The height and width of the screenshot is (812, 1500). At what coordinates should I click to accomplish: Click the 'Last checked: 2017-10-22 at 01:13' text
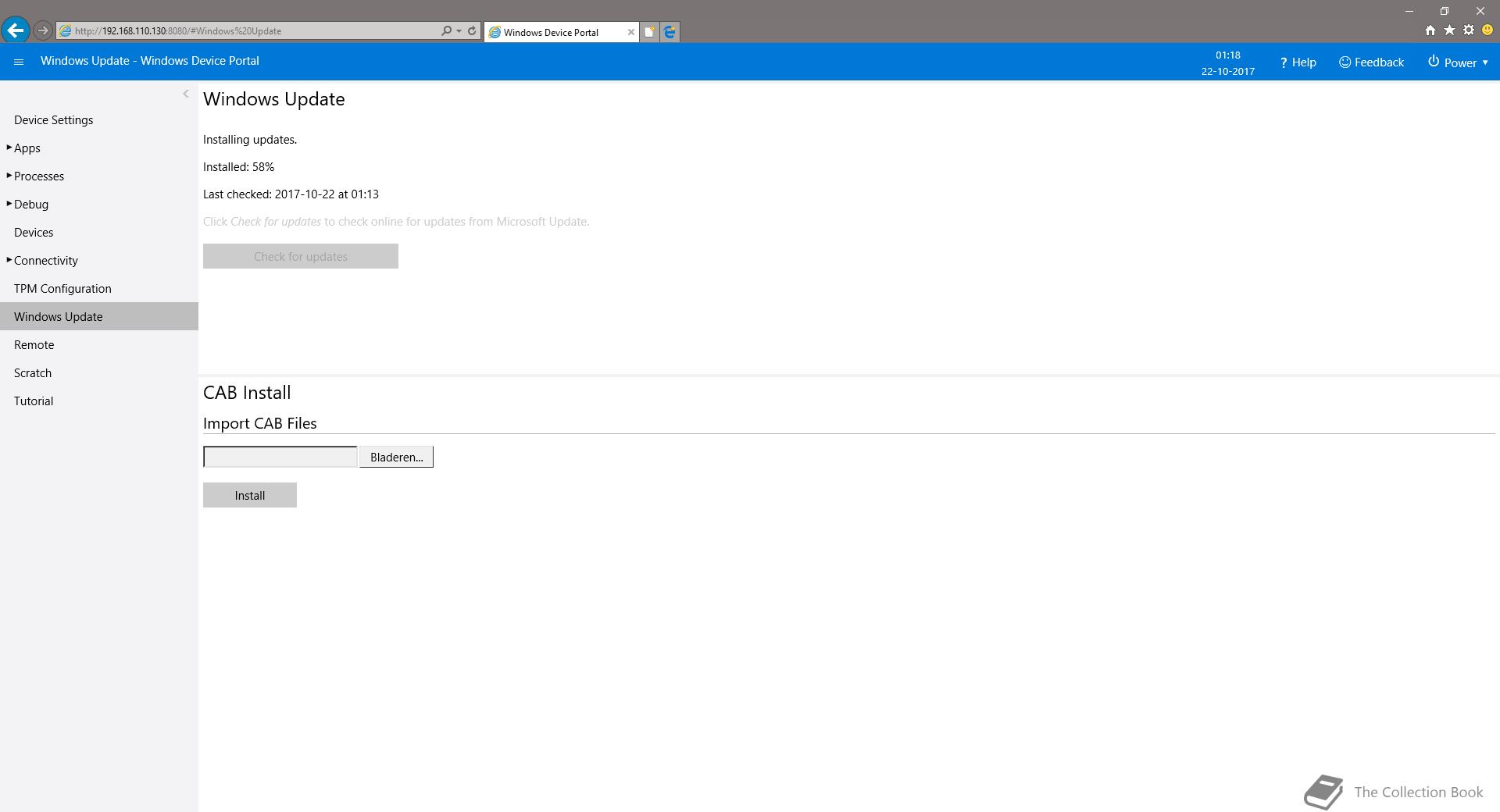291,194
